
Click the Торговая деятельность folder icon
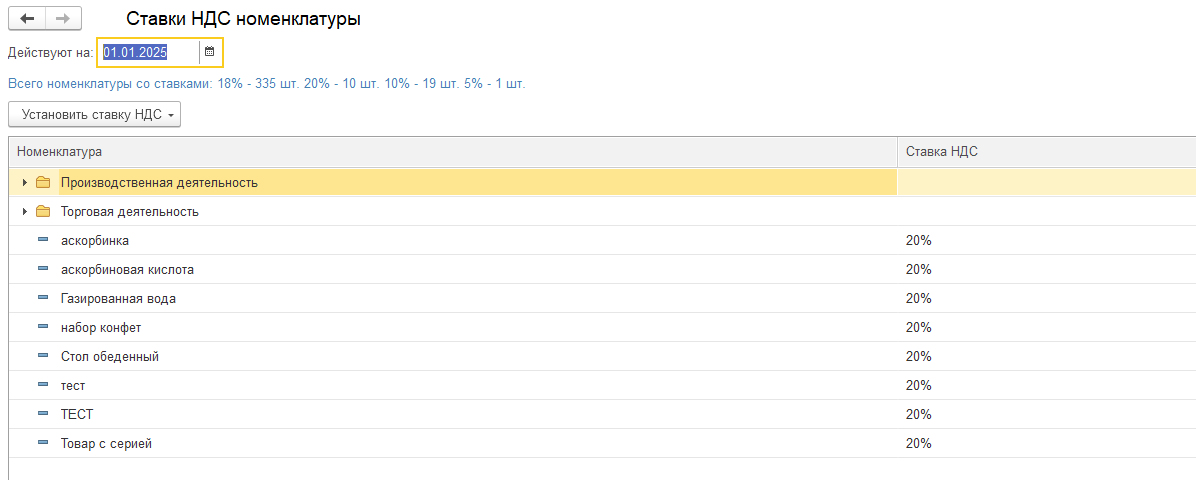(43, 212)
